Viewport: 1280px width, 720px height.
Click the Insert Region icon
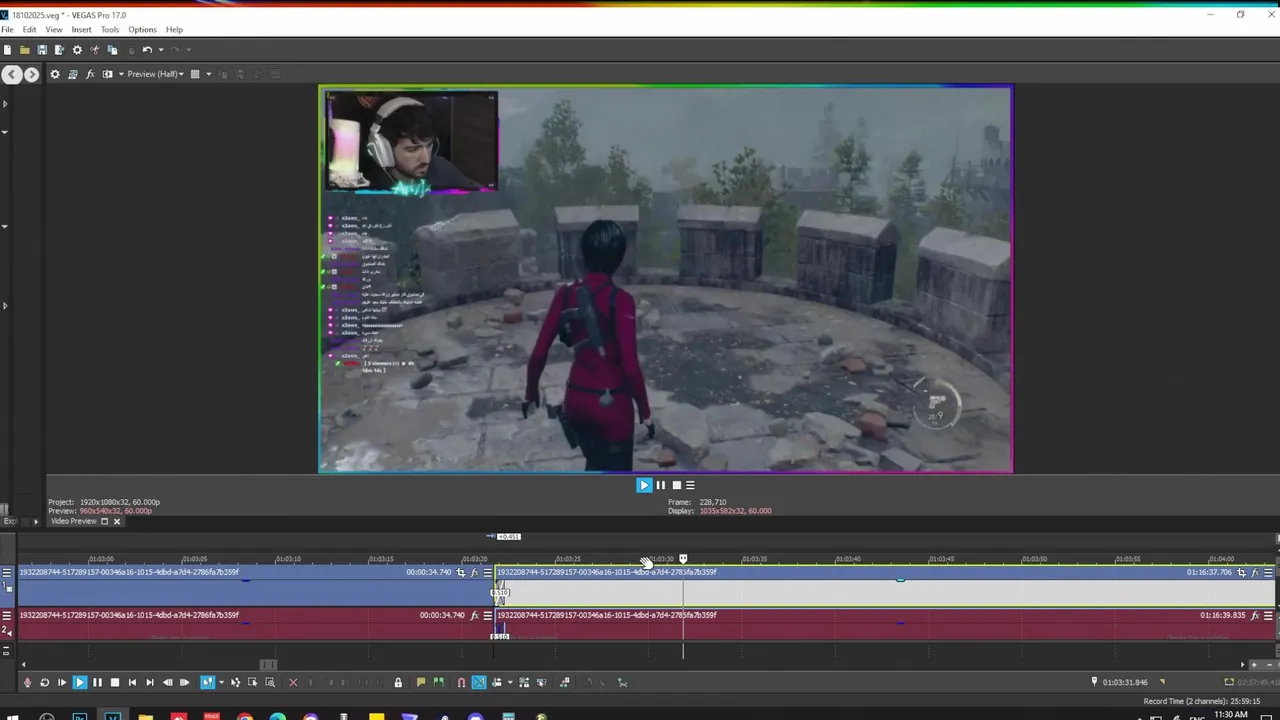(438, 682)
